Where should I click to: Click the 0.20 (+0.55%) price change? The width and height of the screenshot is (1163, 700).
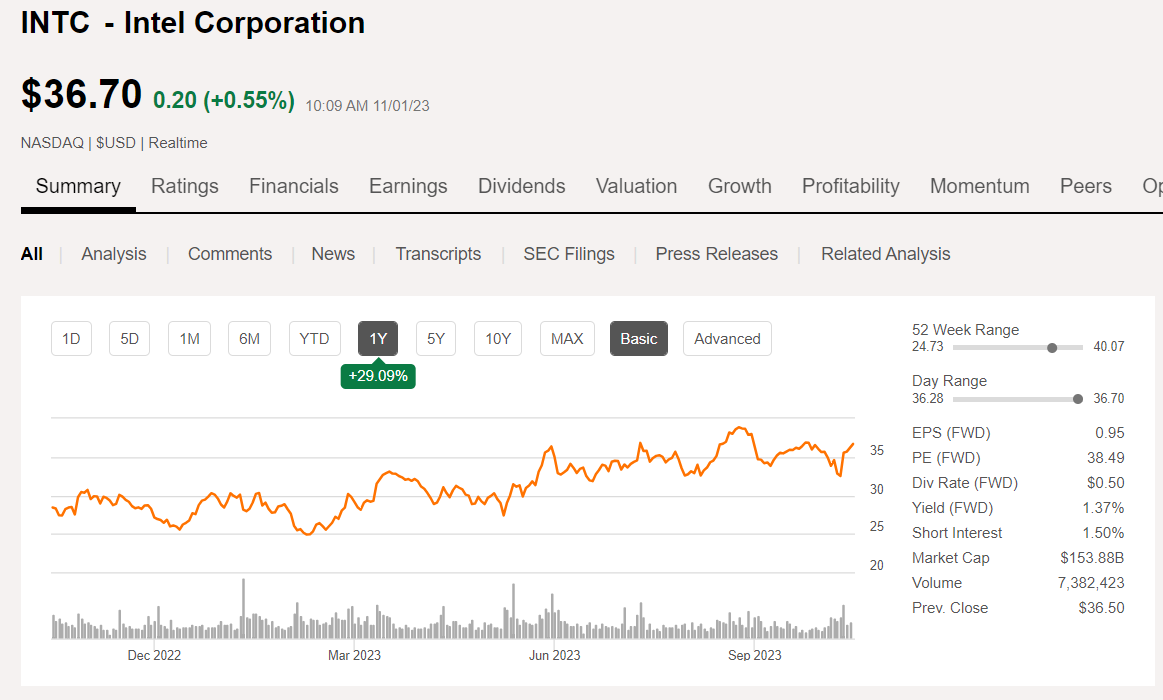(224, 100)
